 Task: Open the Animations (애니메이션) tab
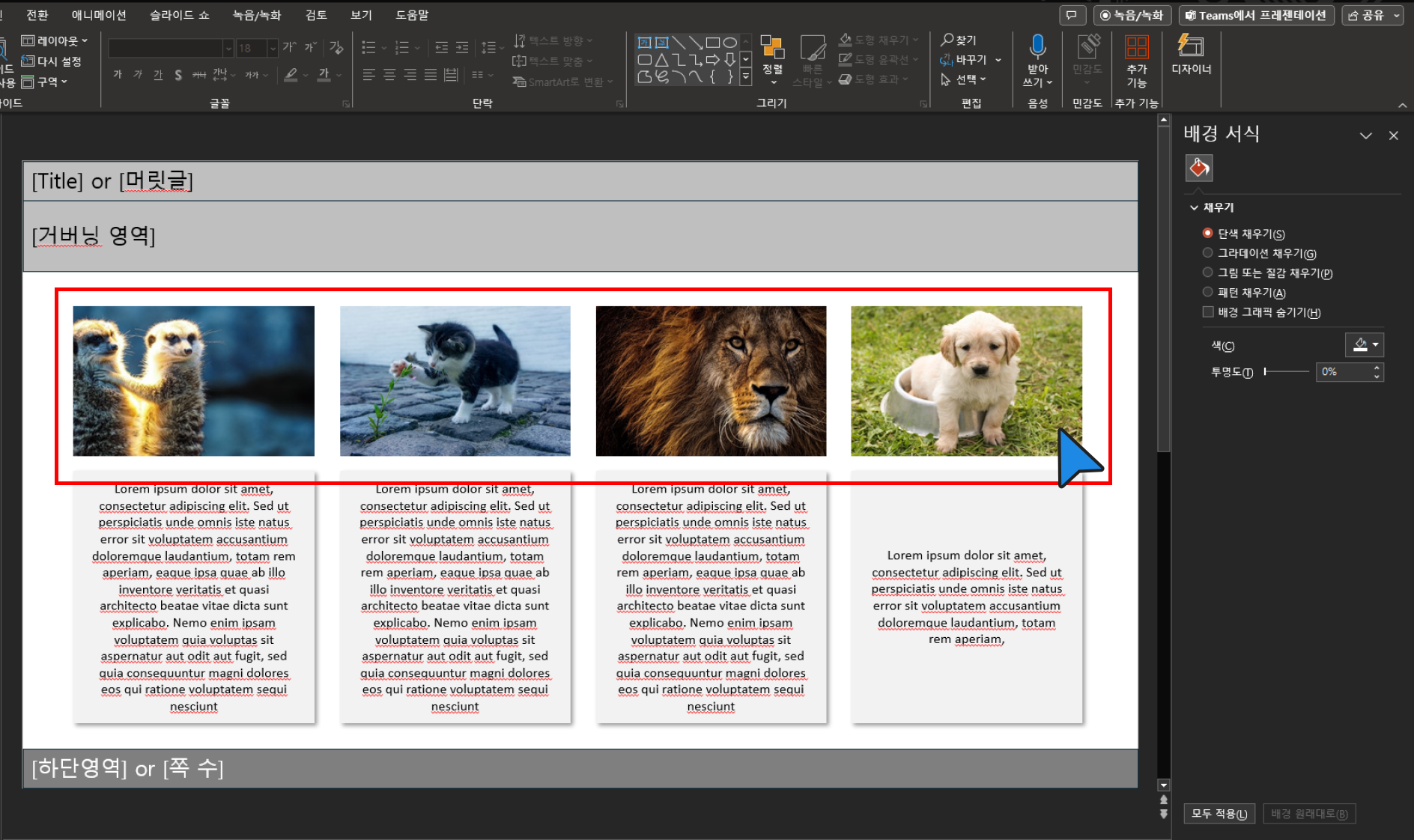point(99,15)
